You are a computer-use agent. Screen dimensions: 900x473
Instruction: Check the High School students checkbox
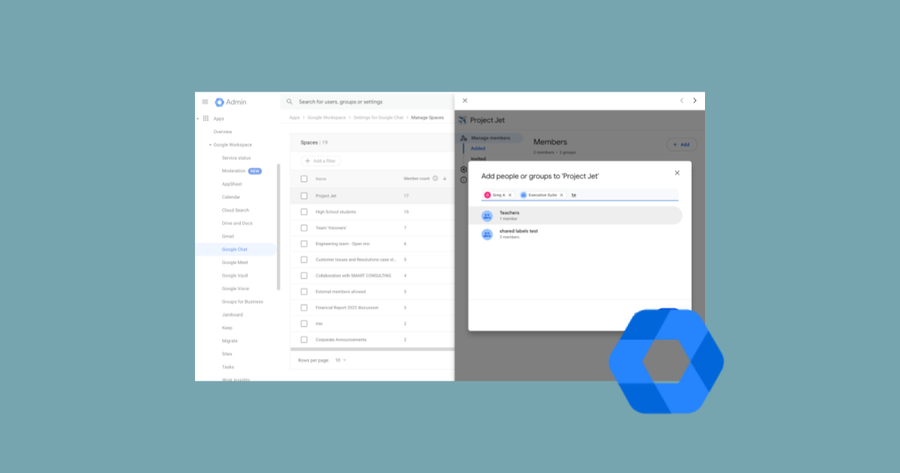pyautogui.click(x=304, y=212)
